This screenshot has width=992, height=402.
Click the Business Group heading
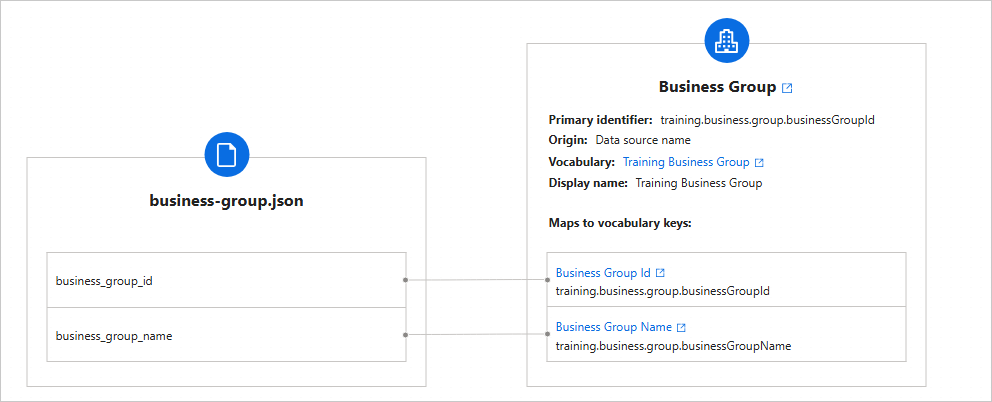click(x=717, y=87)
